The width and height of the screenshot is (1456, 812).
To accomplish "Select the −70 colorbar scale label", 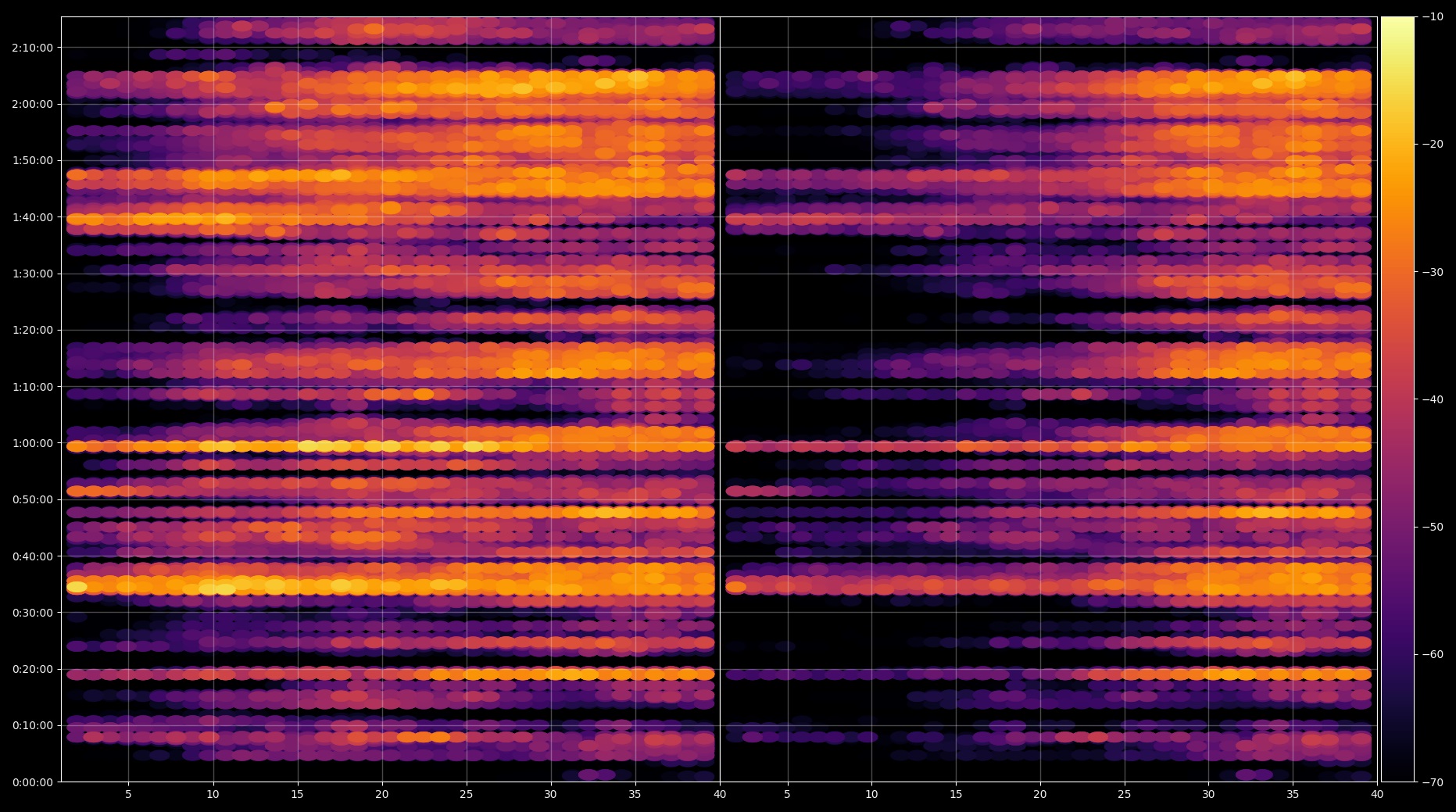I will (x=1433, y=782).
